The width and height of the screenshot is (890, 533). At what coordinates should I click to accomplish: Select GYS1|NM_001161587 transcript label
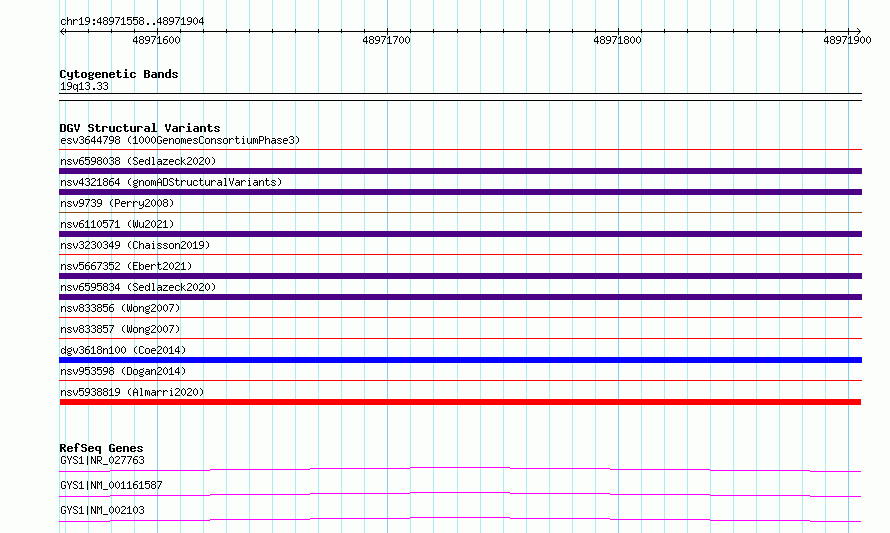[x=111, y=485]
